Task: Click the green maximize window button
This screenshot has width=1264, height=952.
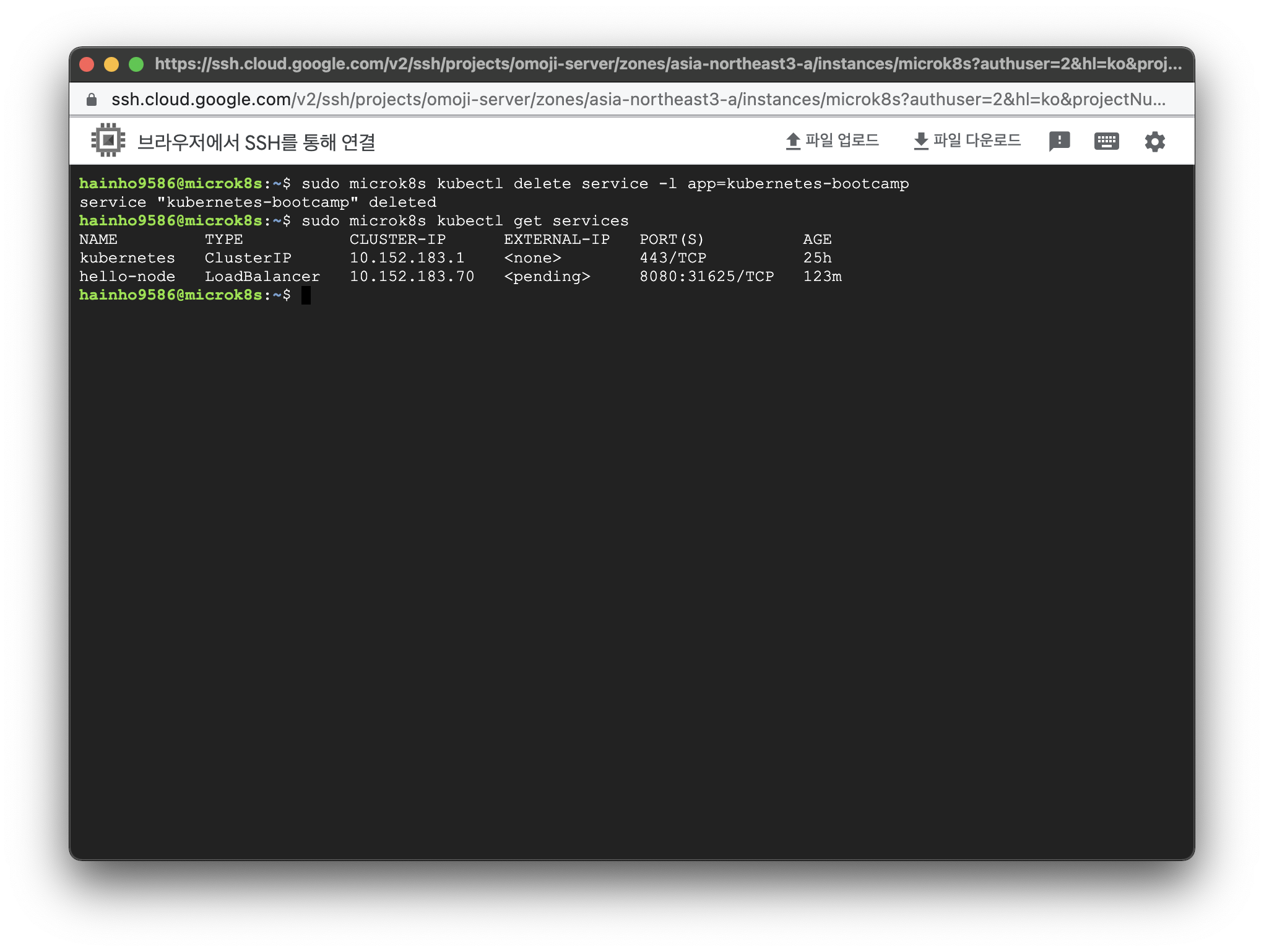Action: pos(136,64)
